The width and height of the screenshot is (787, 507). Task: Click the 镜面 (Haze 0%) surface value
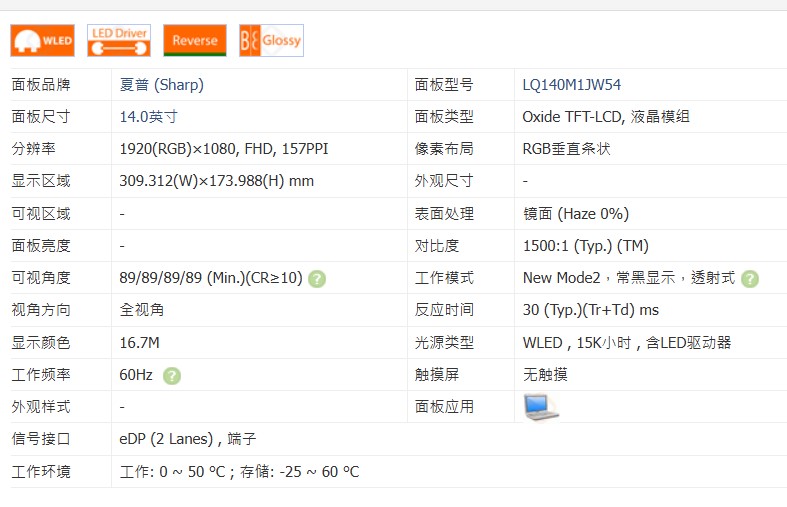coord(575,214)
